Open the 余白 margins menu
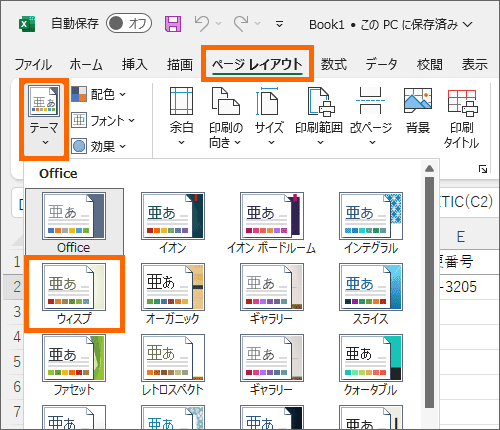This screenshot has height=430, width=500. point(181,117)
